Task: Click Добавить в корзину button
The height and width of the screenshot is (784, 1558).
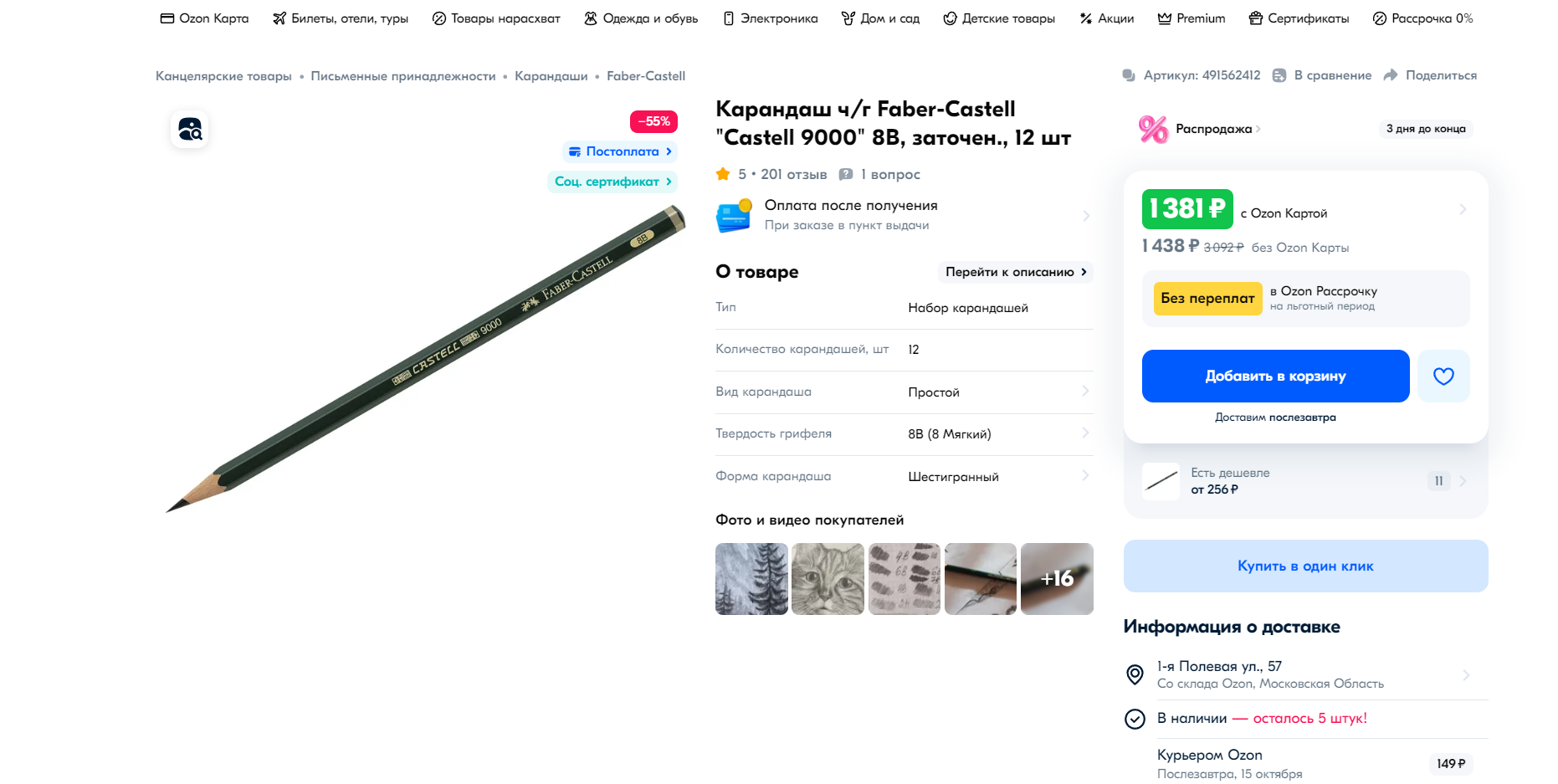Action: coord(1275,377)
